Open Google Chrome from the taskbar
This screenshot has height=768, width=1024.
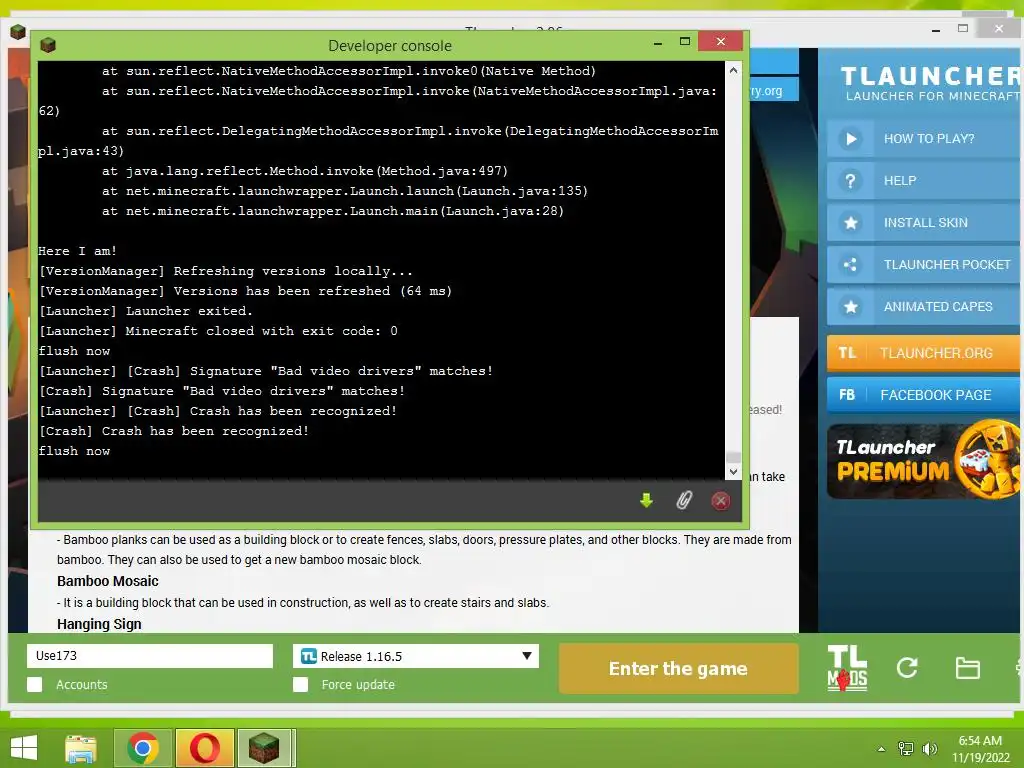click(x=143, y=748)
